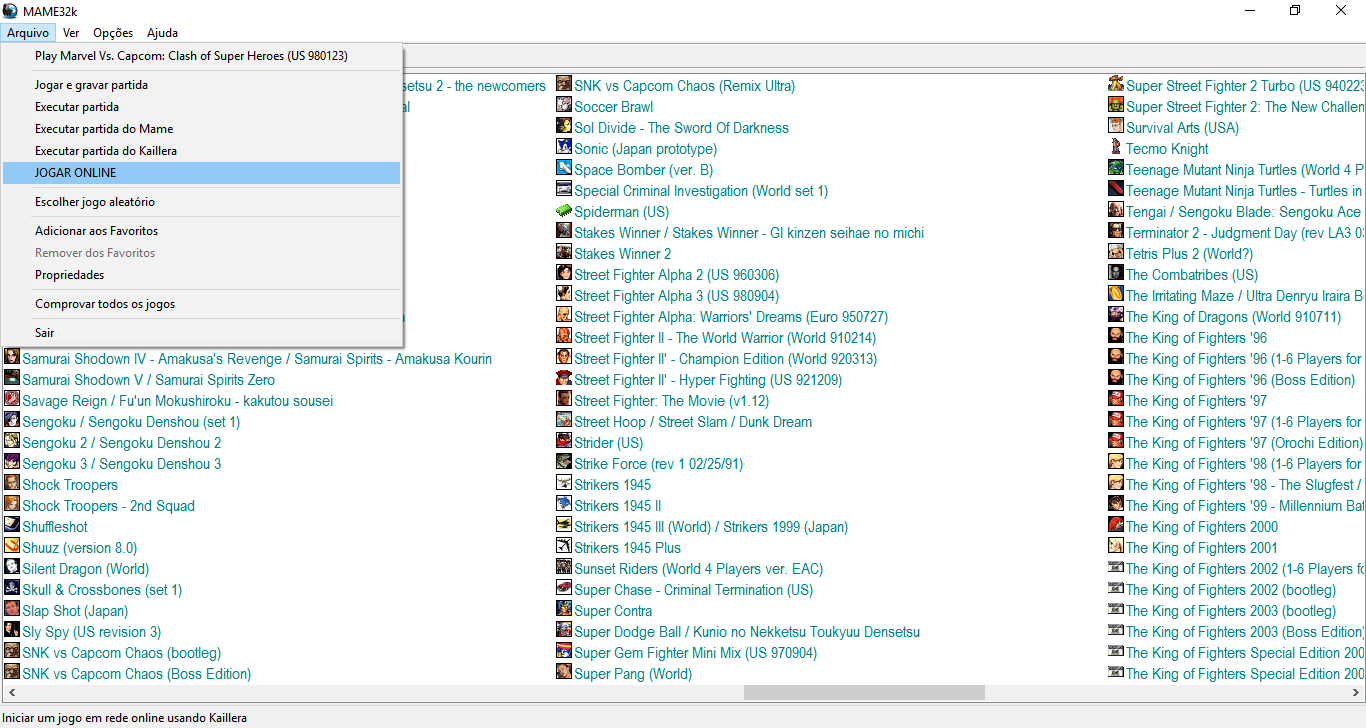Click the horizontal scrollbar thumb

click(864, 693)
